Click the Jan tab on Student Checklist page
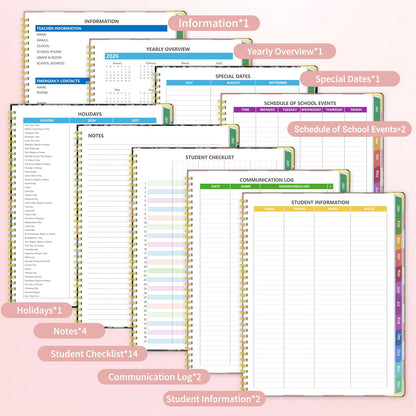Screen dimensions: 416x416 [288, 160]
